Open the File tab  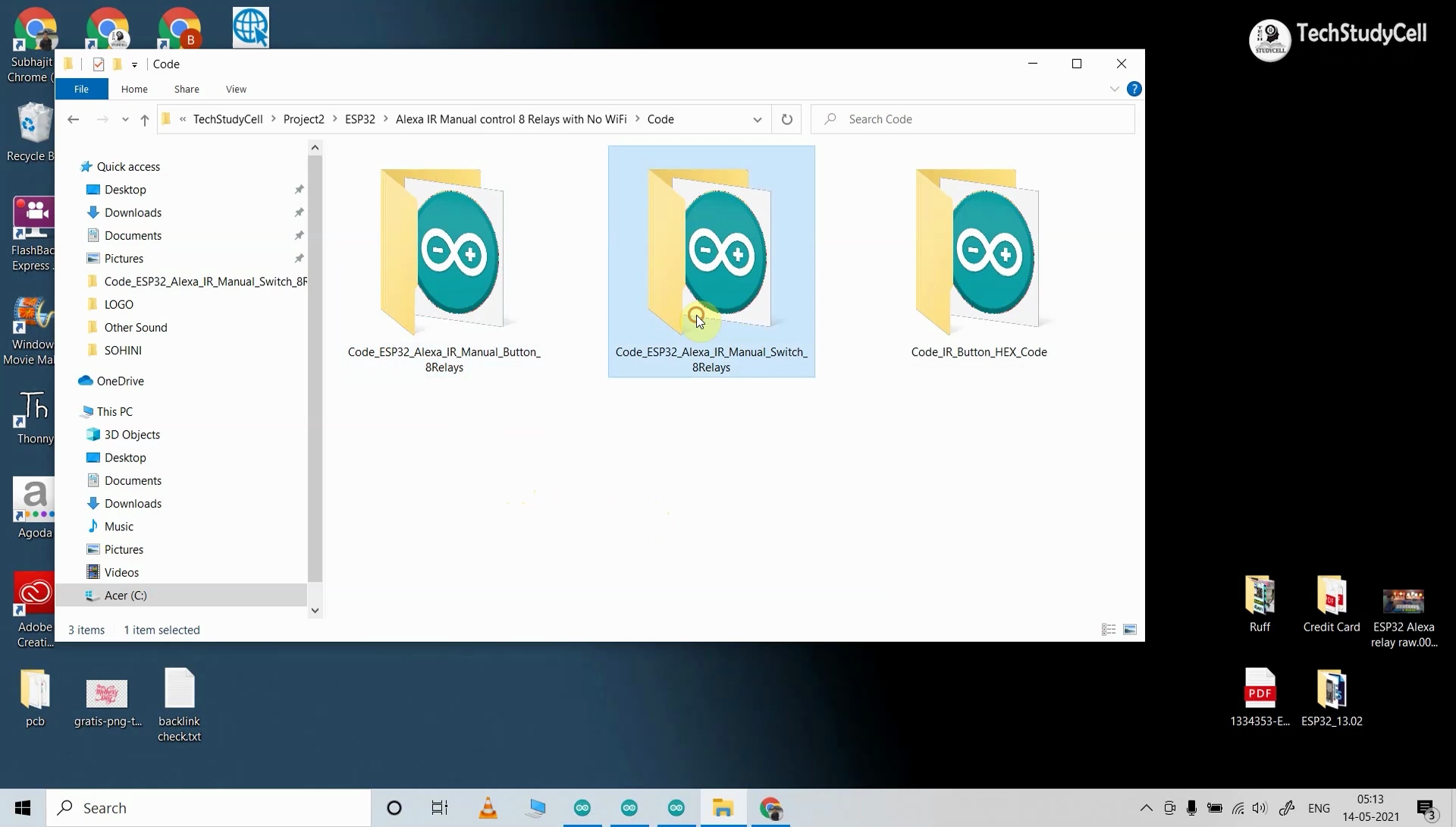(81, 89)
